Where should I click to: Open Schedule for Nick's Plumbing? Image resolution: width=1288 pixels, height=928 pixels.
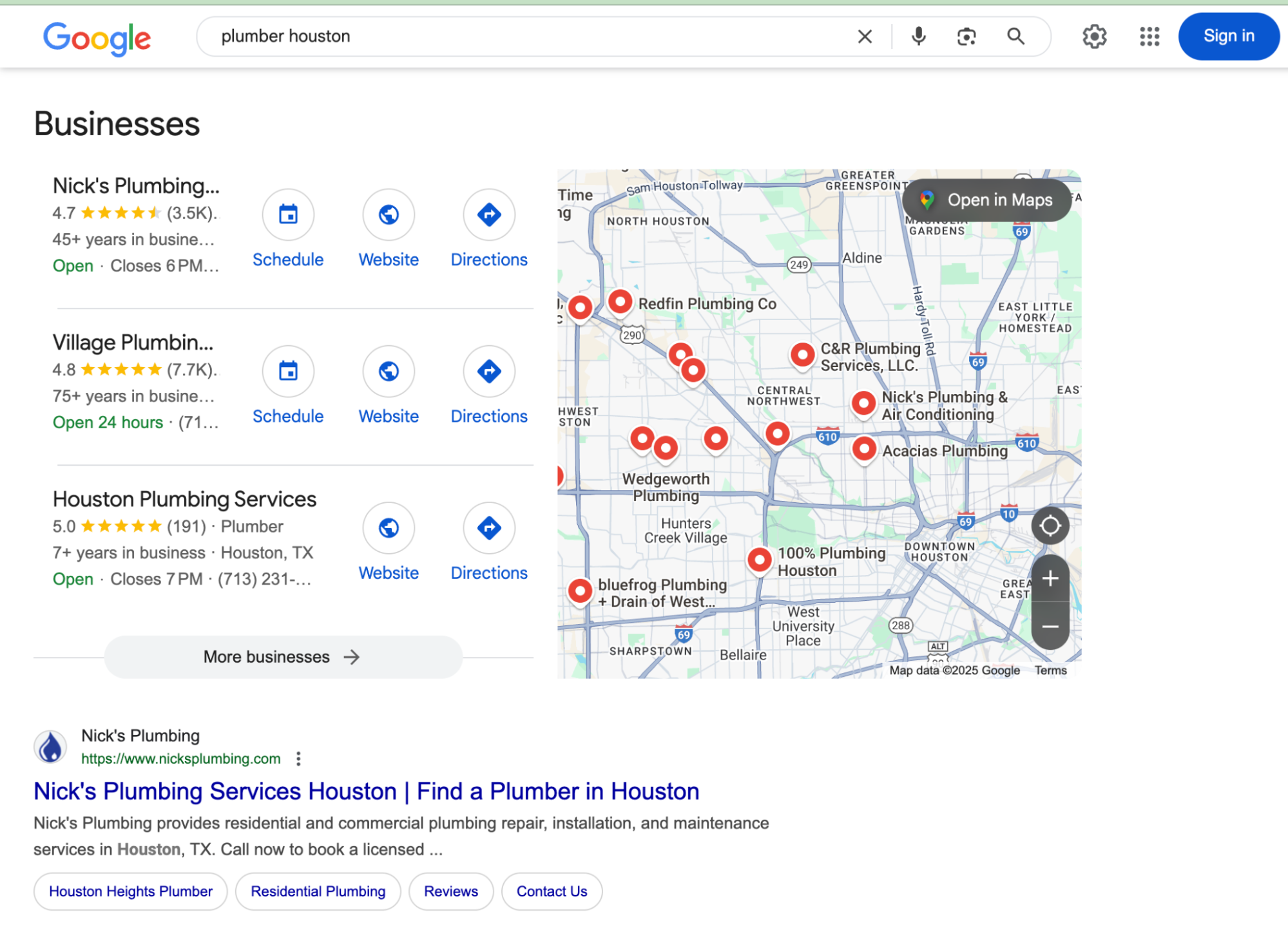point(287,214)
